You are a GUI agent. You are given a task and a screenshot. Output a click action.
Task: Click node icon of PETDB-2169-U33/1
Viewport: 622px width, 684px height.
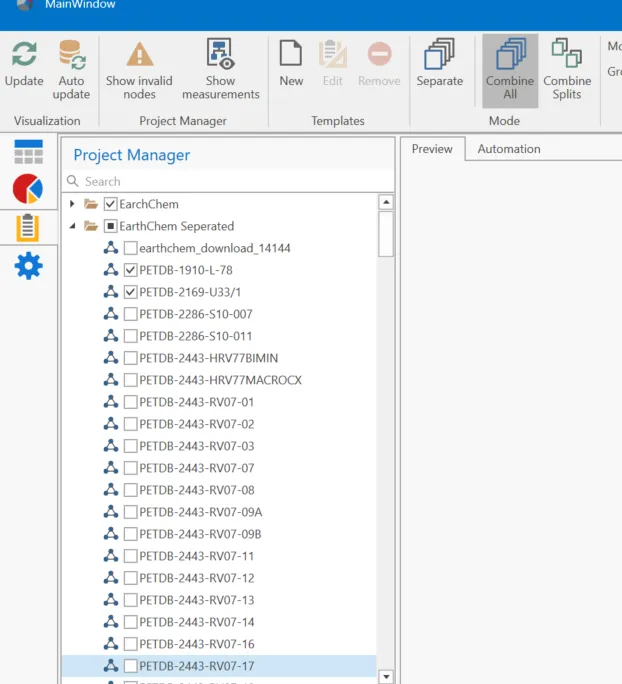point(111,292)
